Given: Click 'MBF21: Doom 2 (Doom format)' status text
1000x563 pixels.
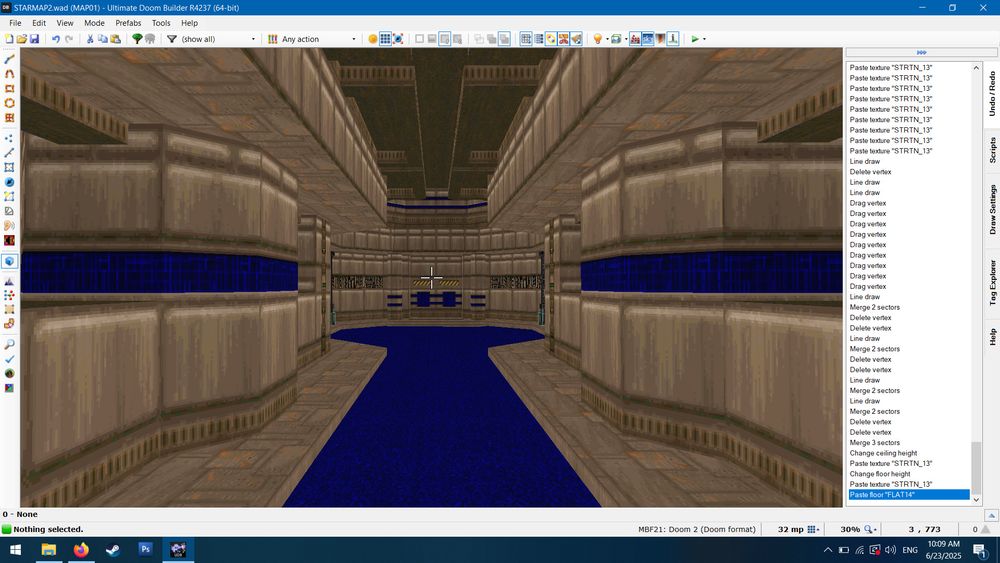Looking at the screenshot, I should pos(696,529).
